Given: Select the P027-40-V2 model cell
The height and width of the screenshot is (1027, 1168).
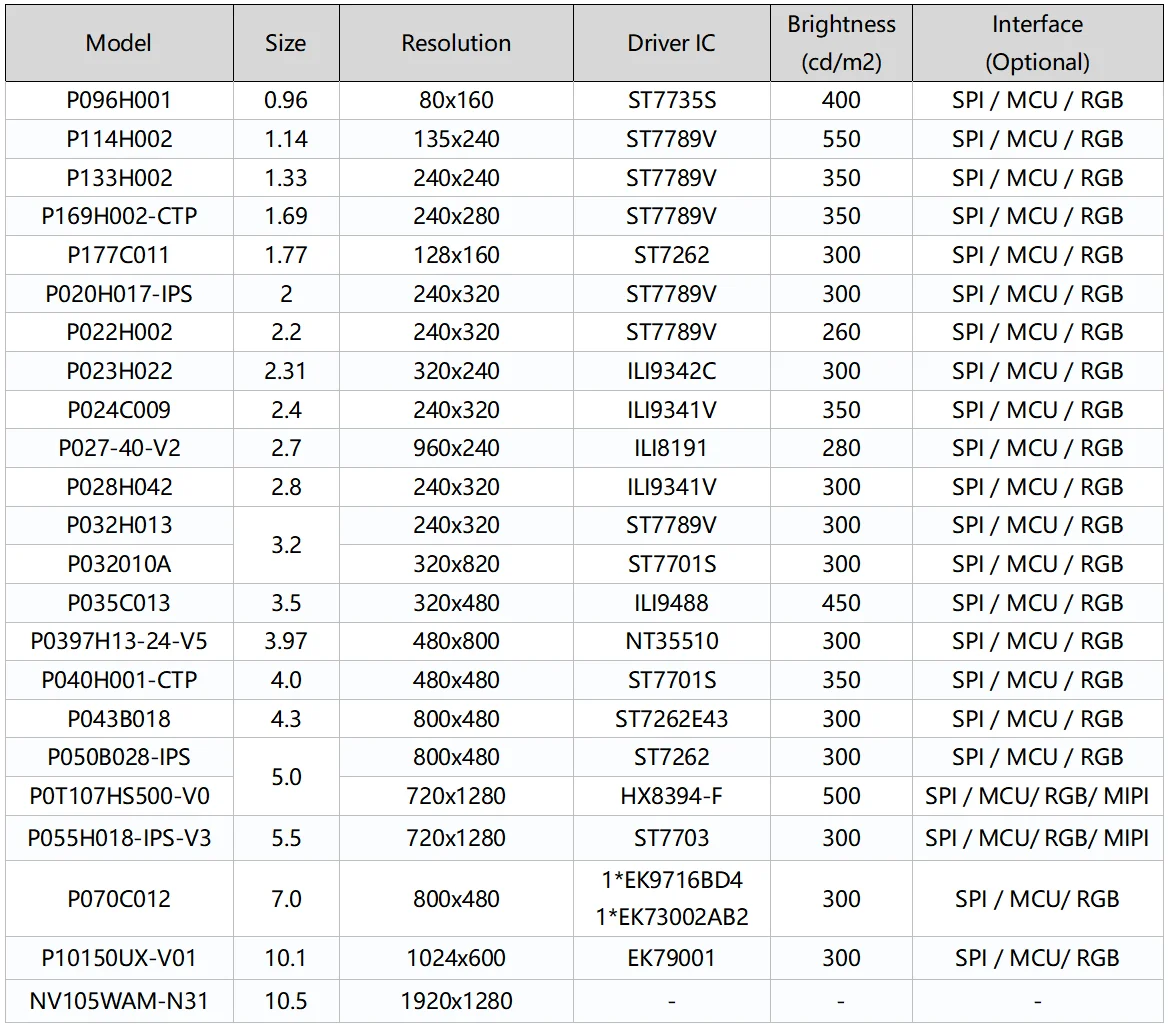Looking at the screenshot, I should pos(119,448).
